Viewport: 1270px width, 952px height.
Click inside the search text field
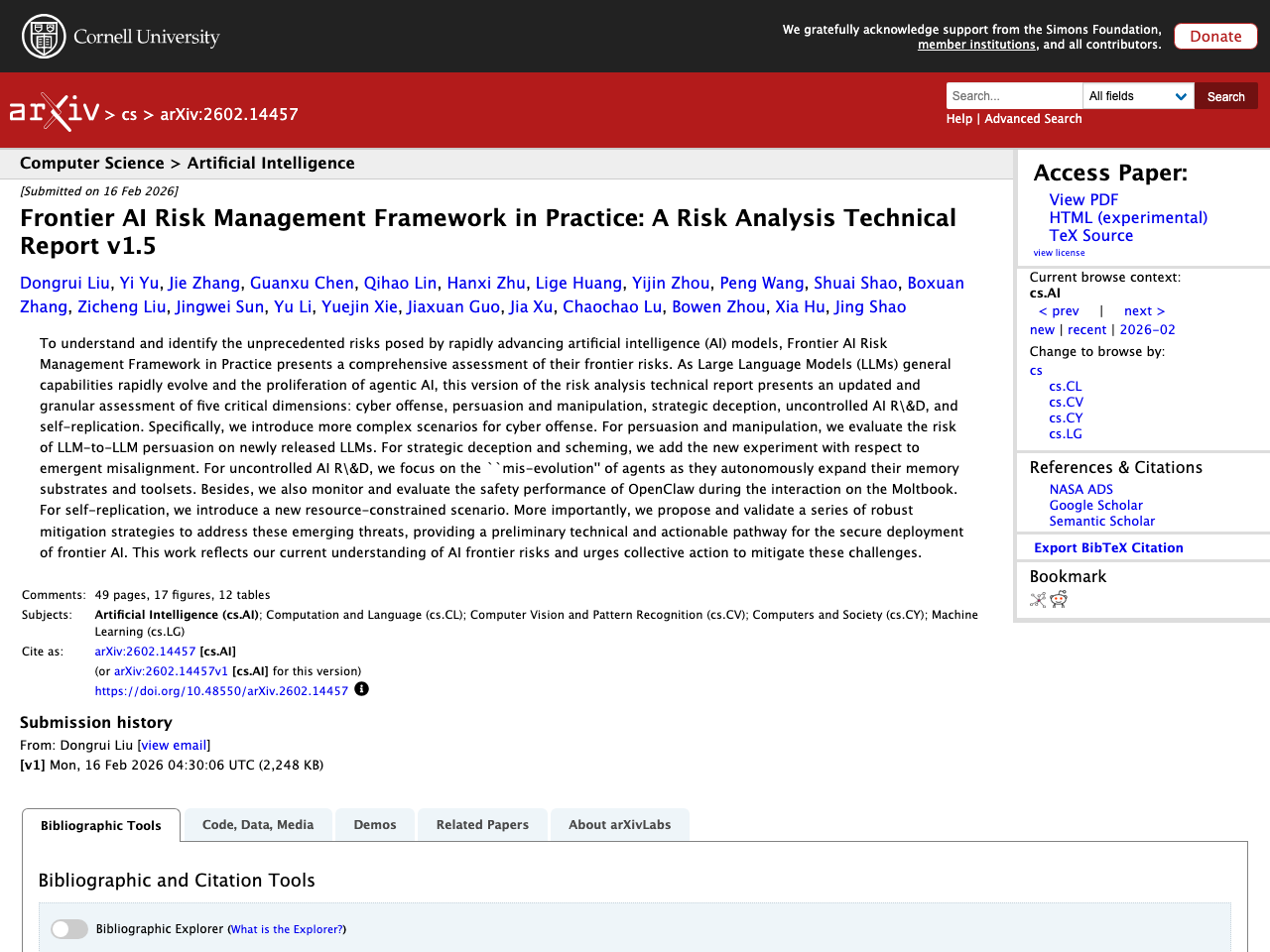click(x=1014, y=95)
